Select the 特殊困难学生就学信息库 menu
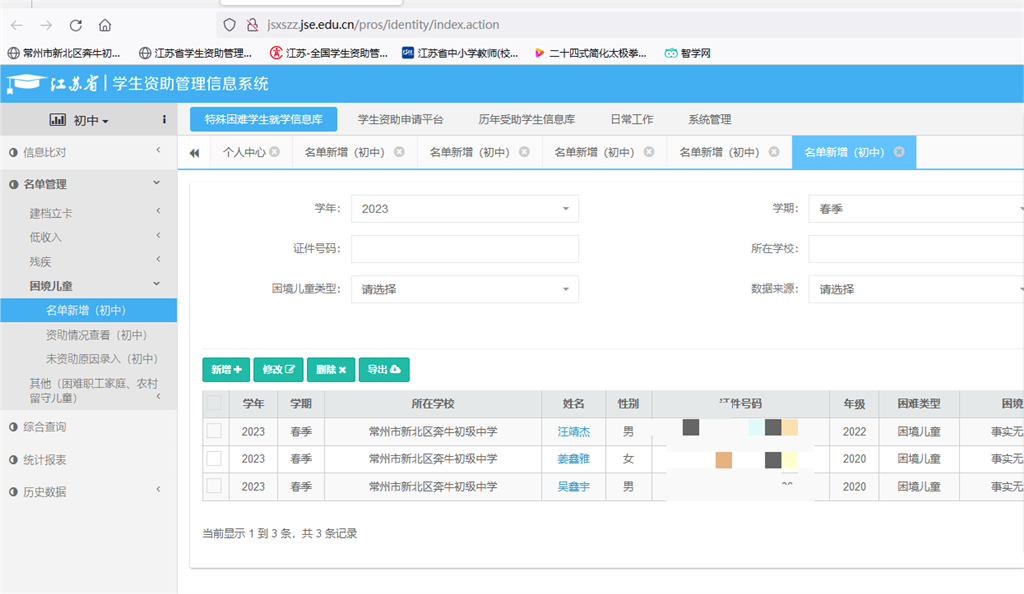The height and width of the screenshot is (594, 1024). [x=264, y=119]
